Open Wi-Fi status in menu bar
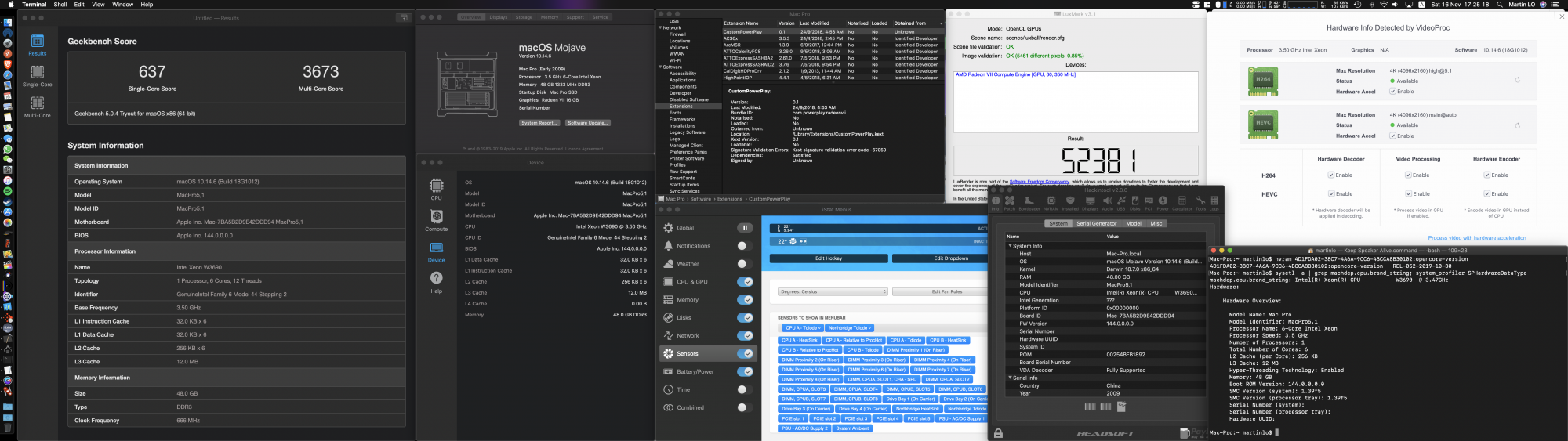The image size is (1568, 441). pos(1384,5)
